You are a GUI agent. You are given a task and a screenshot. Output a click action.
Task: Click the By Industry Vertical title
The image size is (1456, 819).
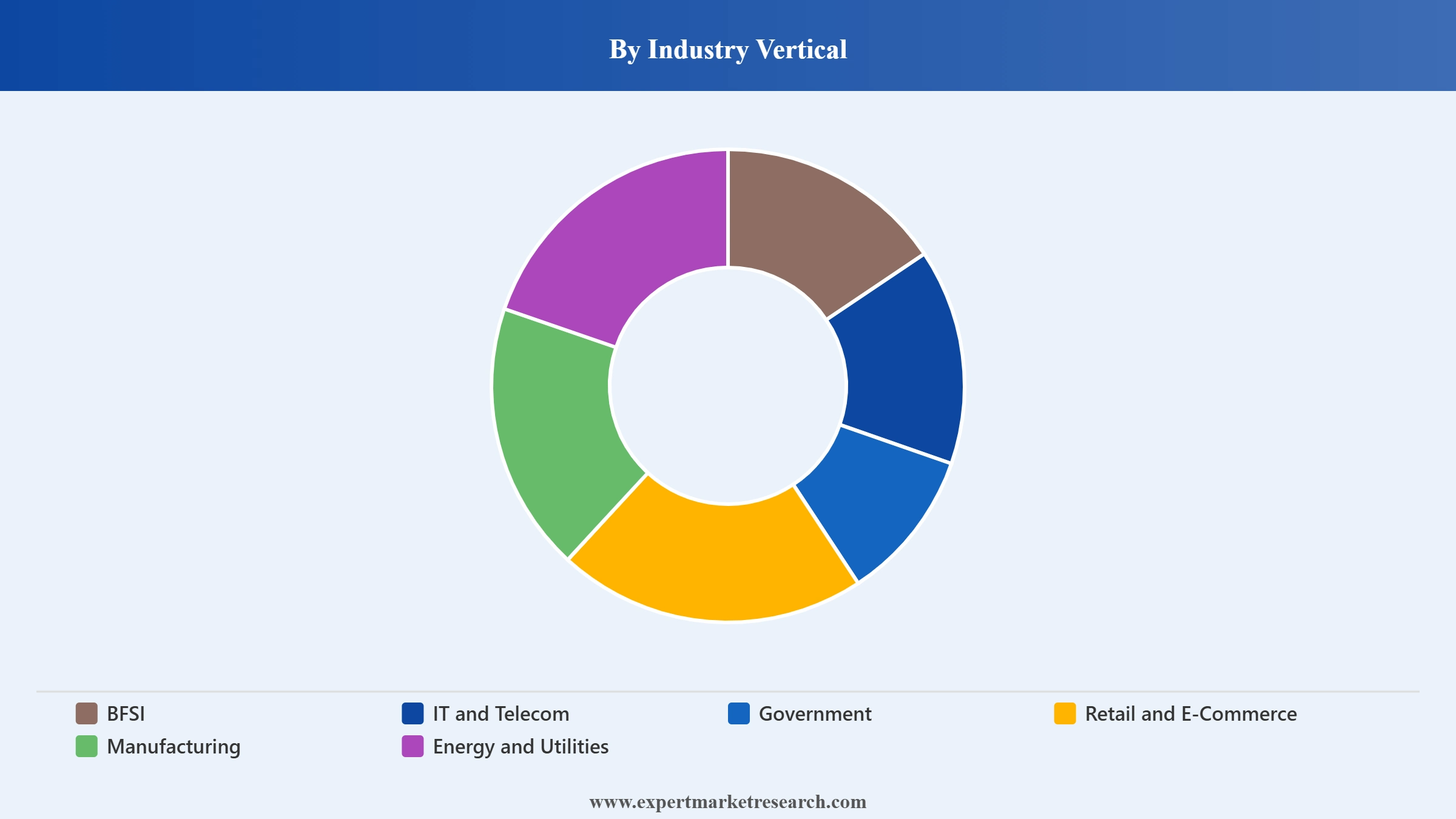click(728, 50)
